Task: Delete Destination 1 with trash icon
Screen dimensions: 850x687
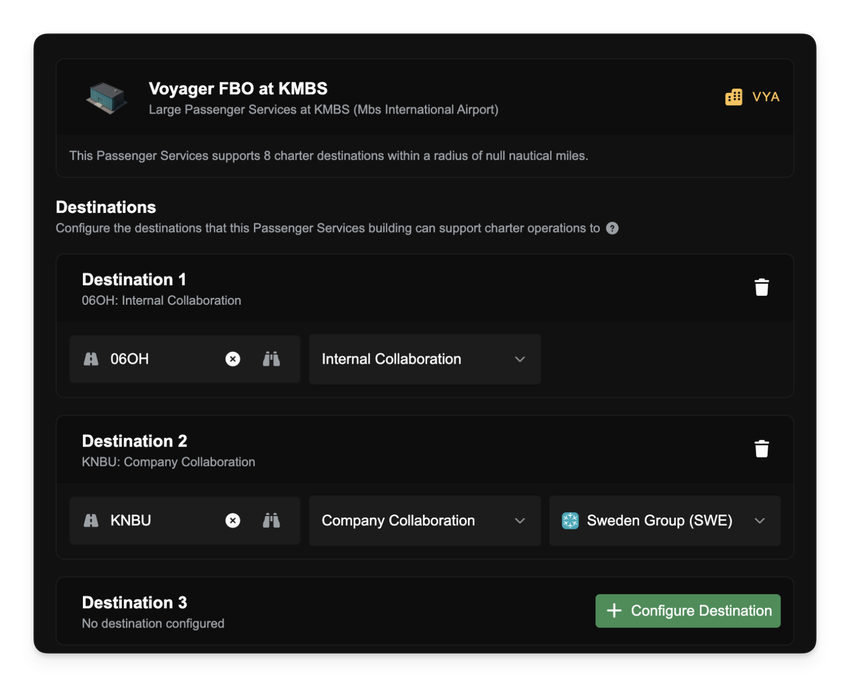Action: click(x=761, y=287)
